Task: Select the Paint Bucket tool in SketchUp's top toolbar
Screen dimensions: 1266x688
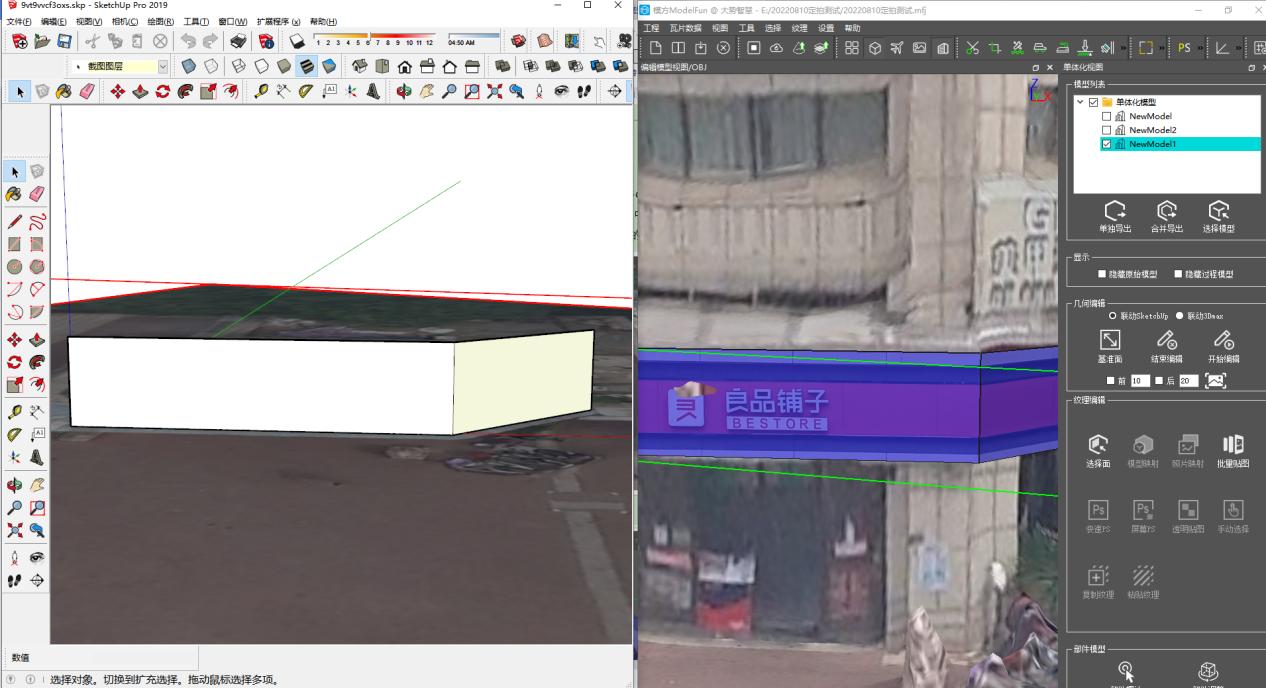Action: (x=63, y=92)
